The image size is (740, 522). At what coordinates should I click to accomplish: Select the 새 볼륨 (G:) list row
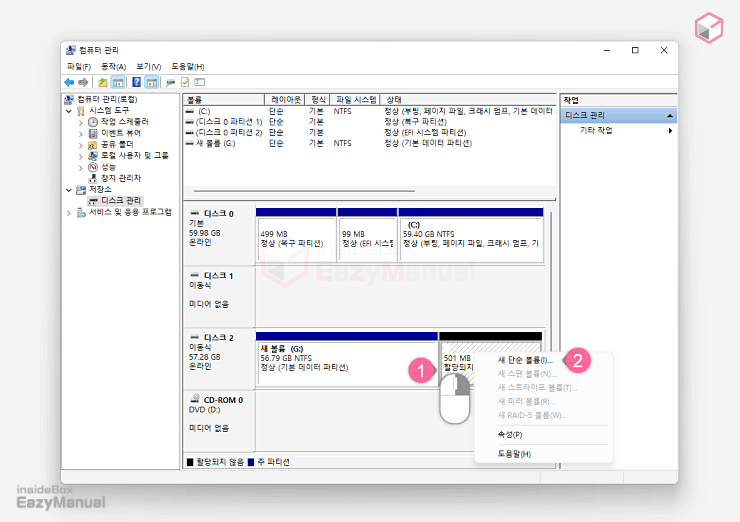(x=370, y=143)
